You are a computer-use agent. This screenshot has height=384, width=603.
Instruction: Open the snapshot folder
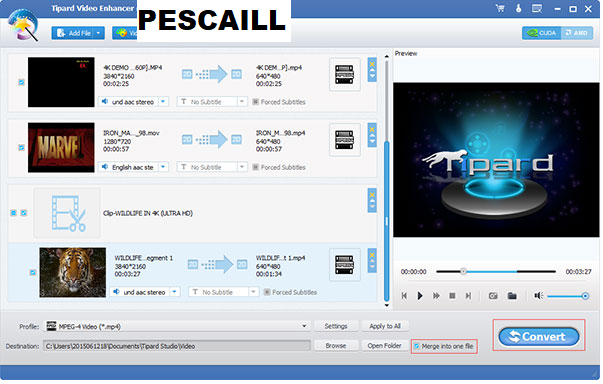(x=512, y=296)
